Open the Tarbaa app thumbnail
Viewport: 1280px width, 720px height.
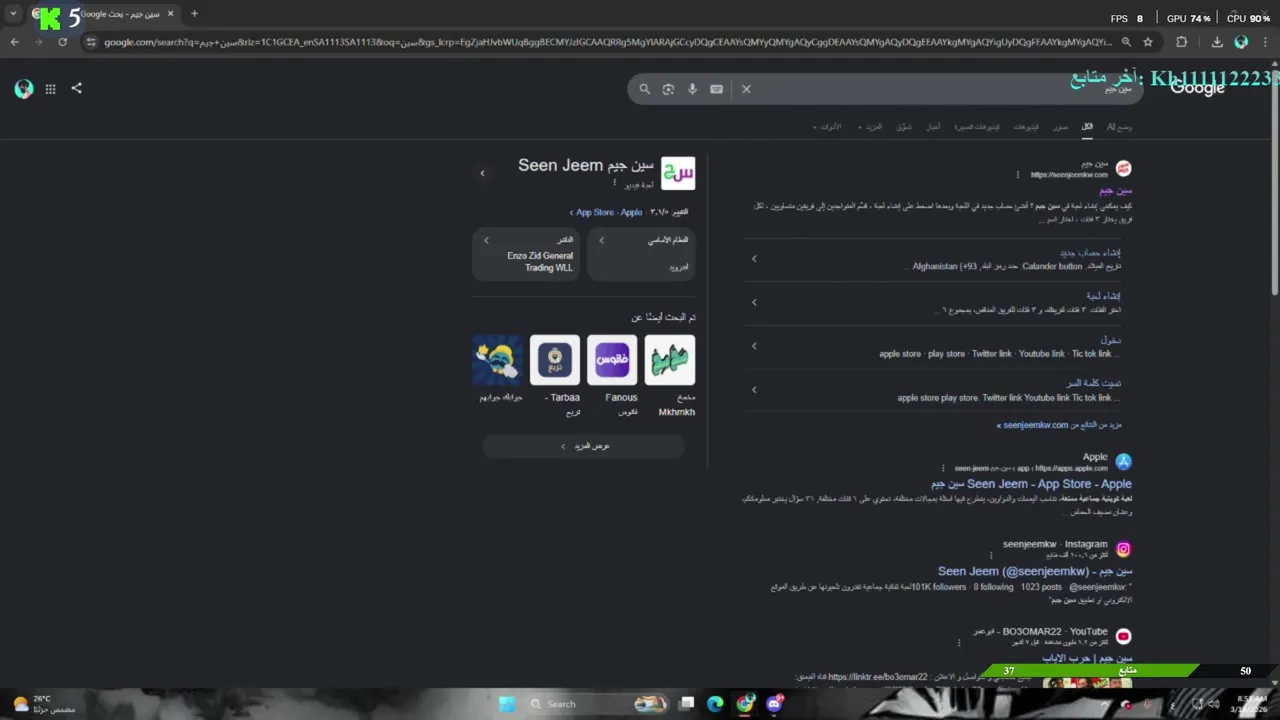pos(555,359)
